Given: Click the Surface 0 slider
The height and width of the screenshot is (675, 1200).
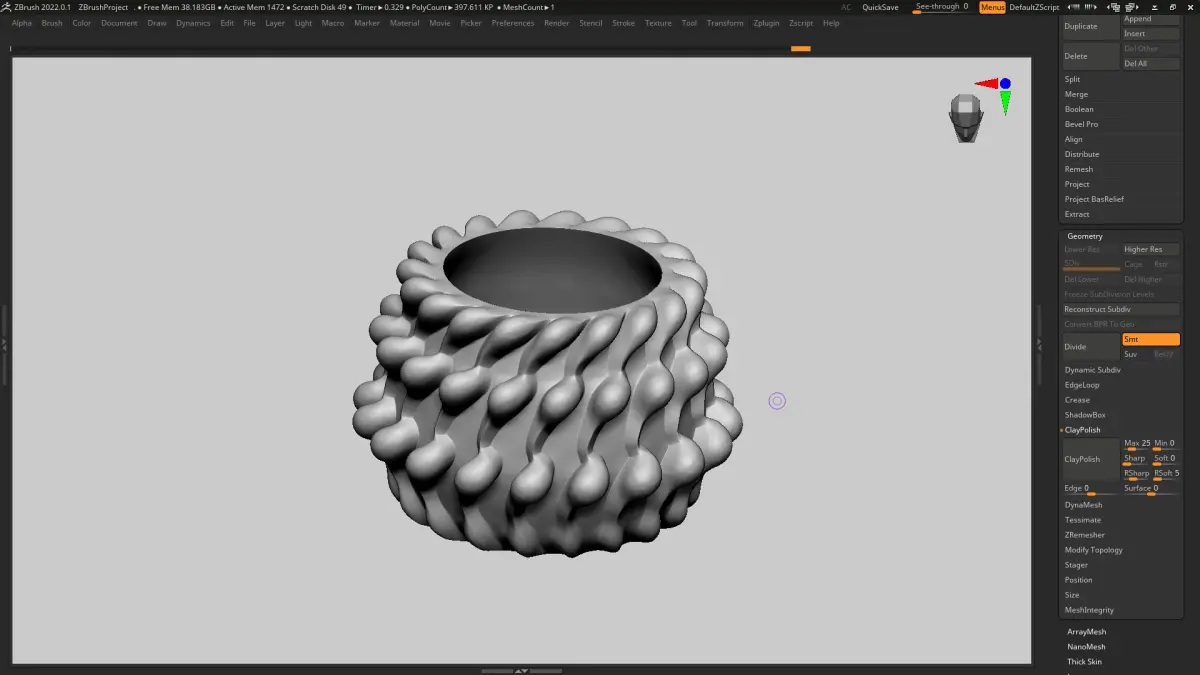Looking at the screenshot, I should tap(1151, 489).
